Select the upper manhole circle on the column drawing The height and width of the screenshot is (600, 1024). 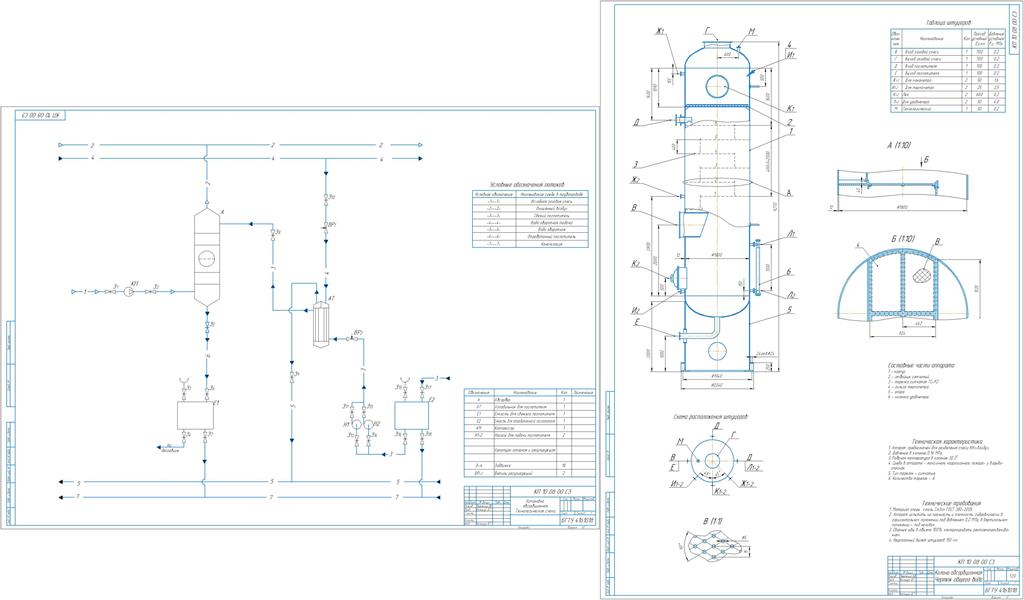(x=716, y=86)
